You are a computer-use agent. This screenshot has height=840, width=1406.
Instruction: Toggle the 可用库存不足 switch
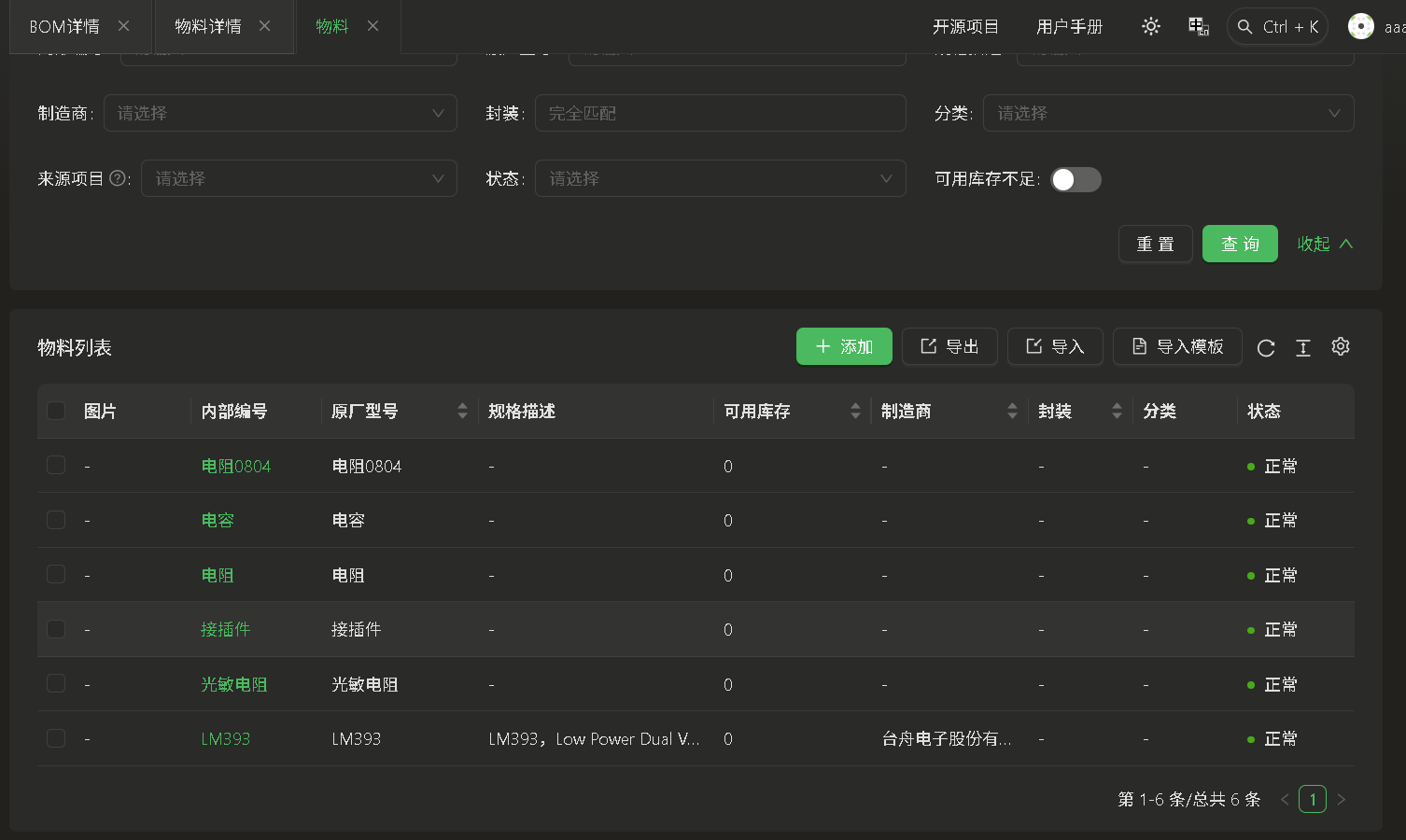tap(1076, 179)
